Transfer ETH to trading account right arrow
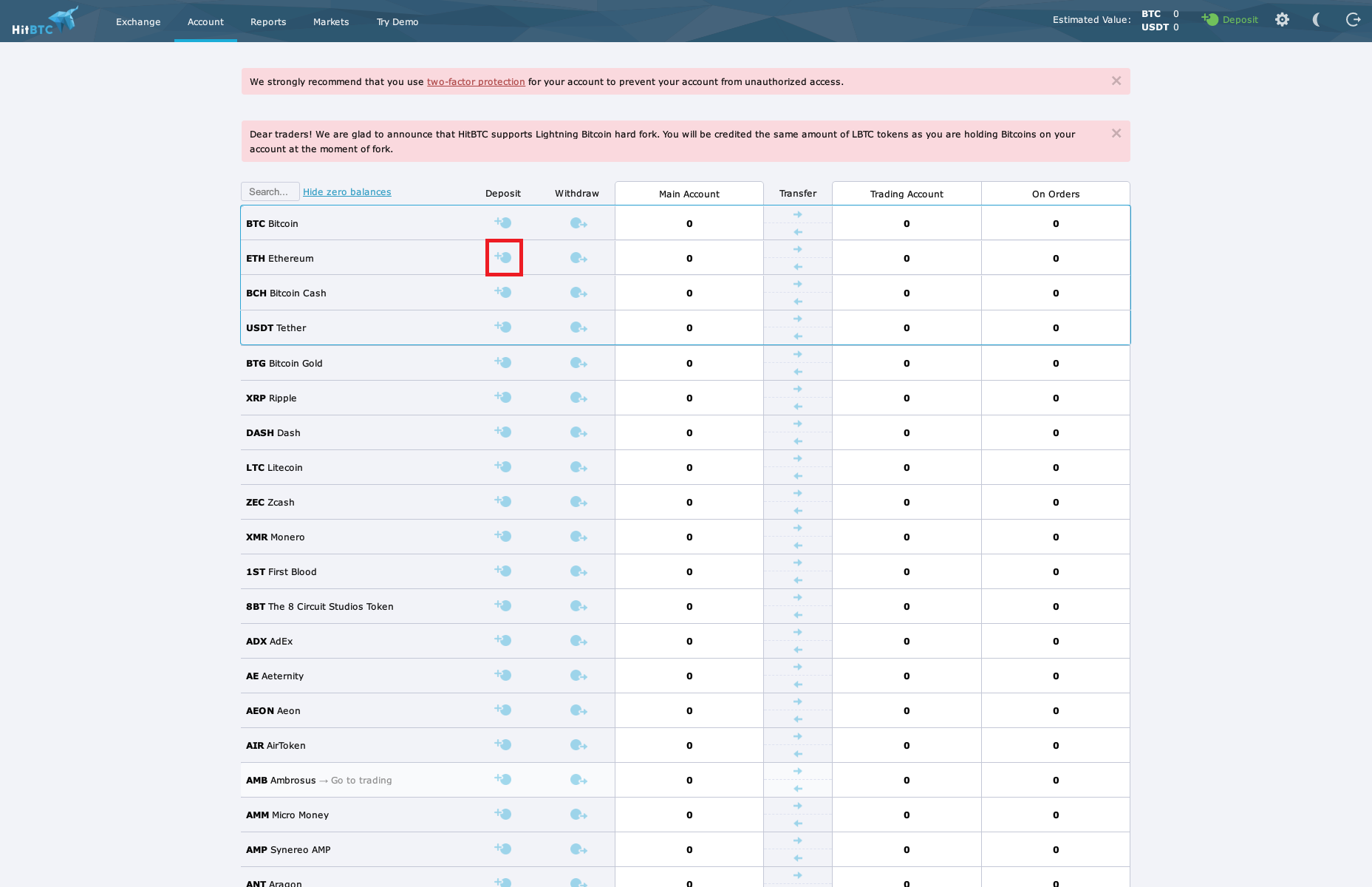The width and height of the screenshot is (1372, 887). click(798, 249)
